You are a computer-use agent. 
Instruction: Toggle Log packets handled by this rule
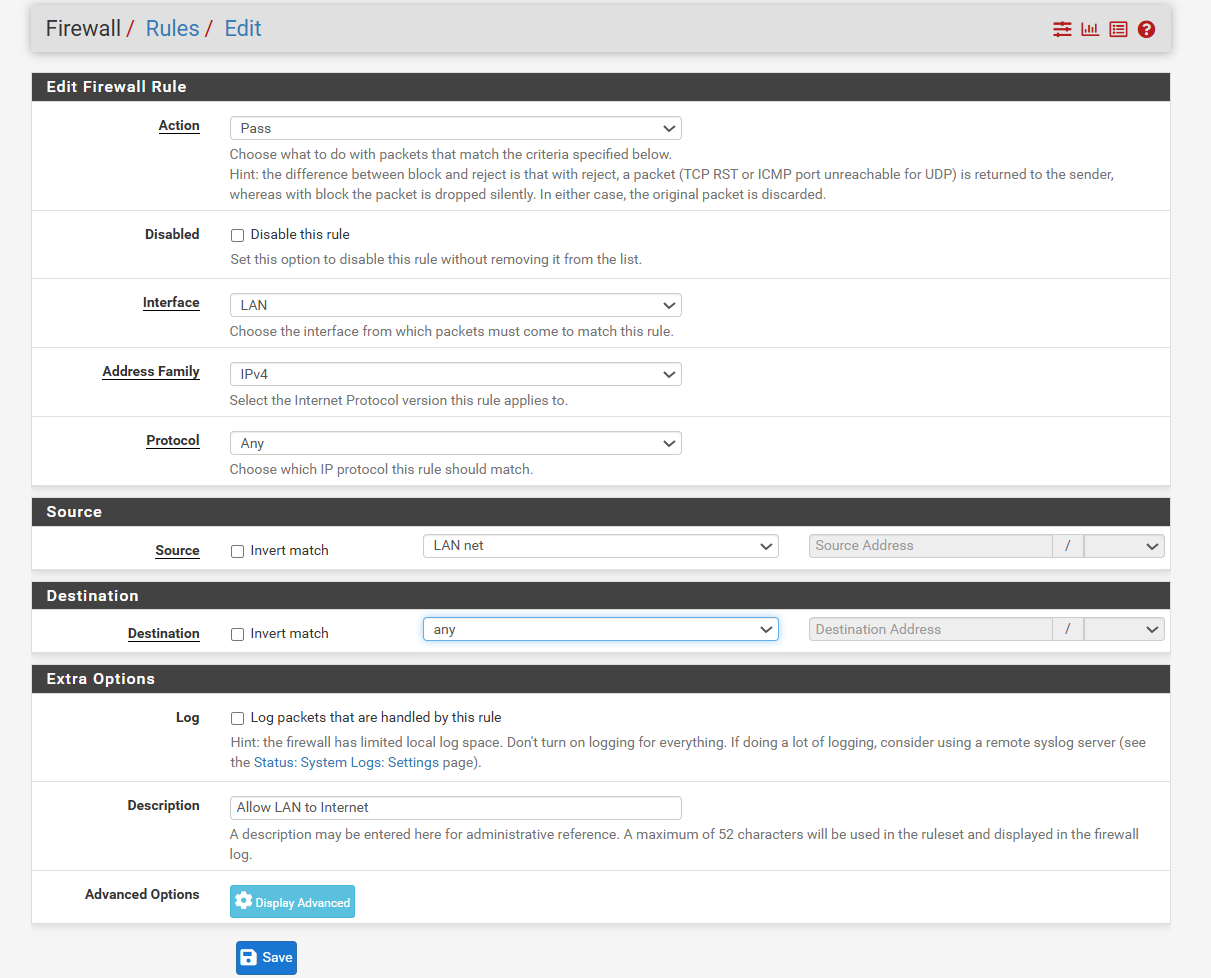238,718
